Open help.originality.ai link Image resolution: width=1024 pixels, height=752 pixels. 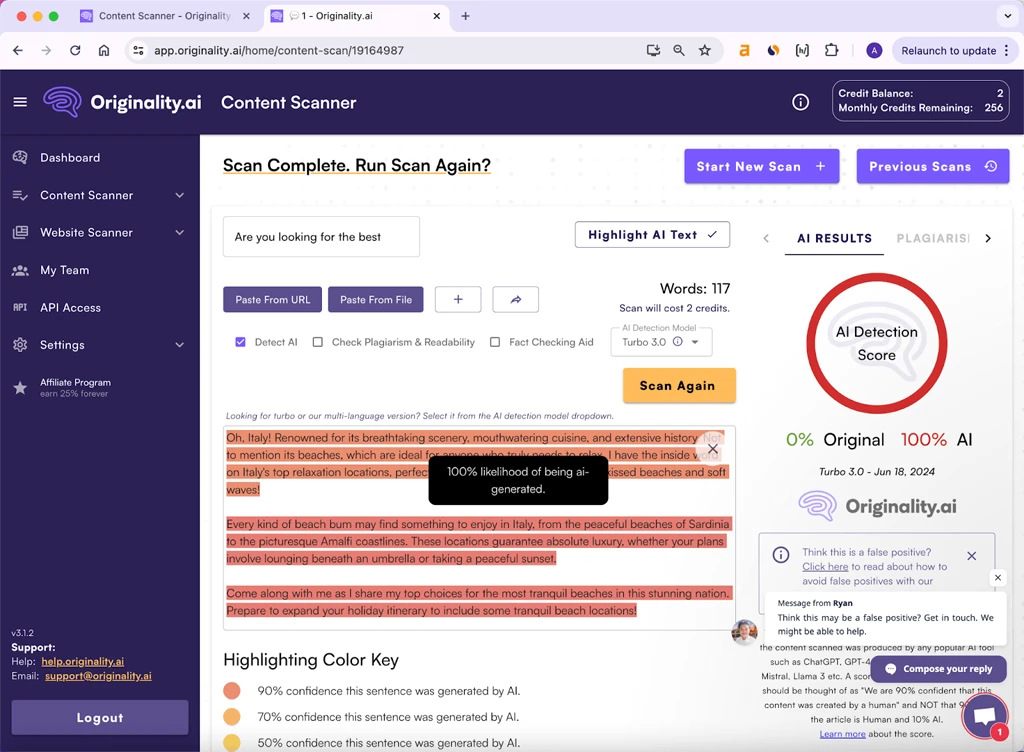[x=82, y=661]
